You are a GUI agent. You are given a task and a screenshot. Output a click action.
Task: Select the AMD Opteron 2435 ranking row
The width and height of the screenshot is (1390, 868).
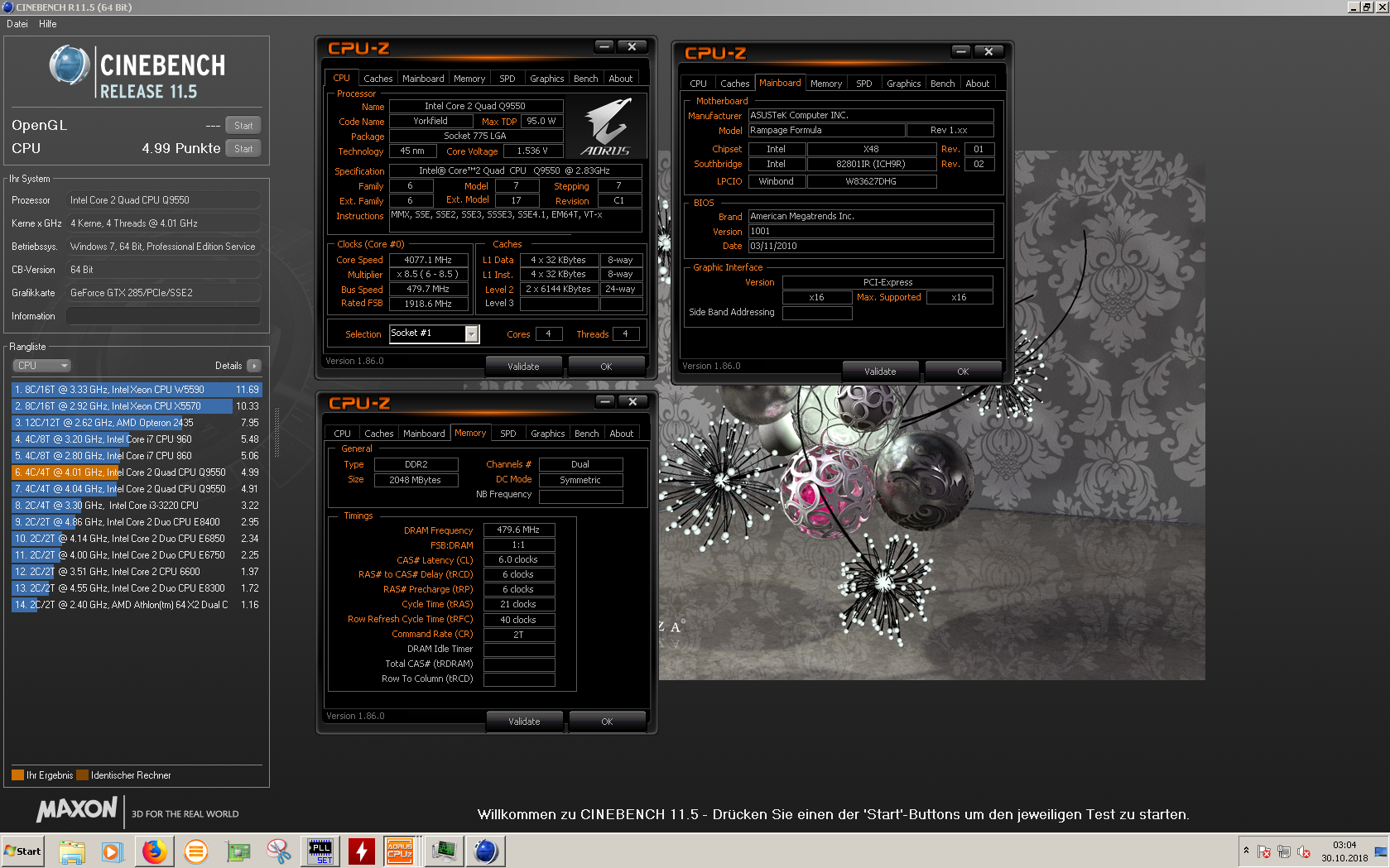pyautogui.click(x=137, y=423)
